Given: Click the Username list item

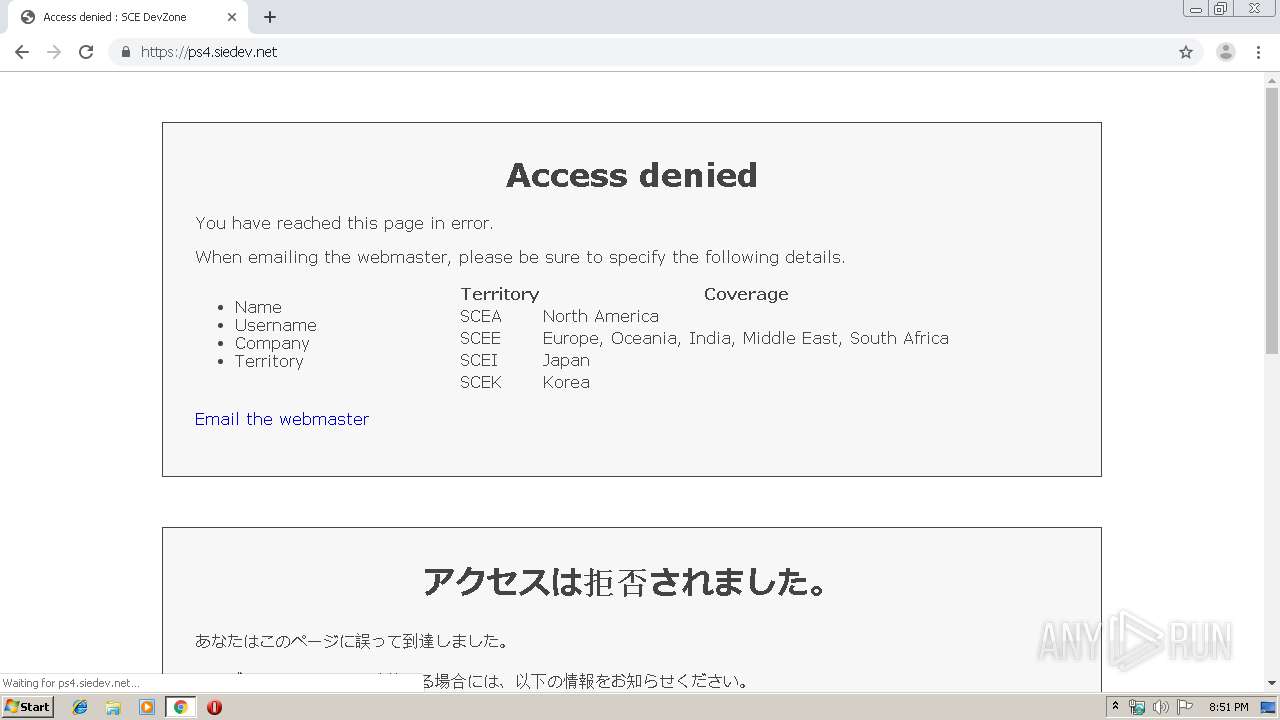Looking at the screenshot, I should coord(276,325).
